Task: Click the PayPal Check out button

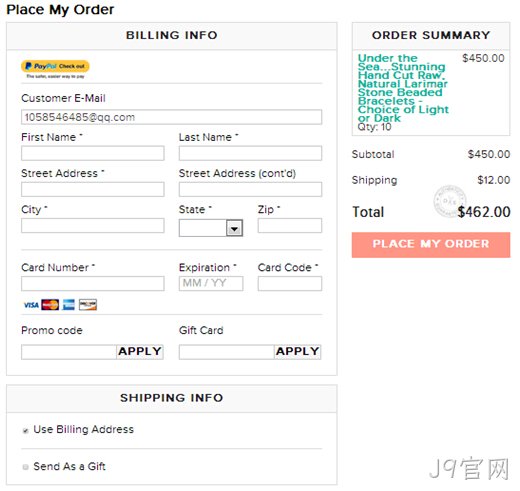Action: point(55,66)
